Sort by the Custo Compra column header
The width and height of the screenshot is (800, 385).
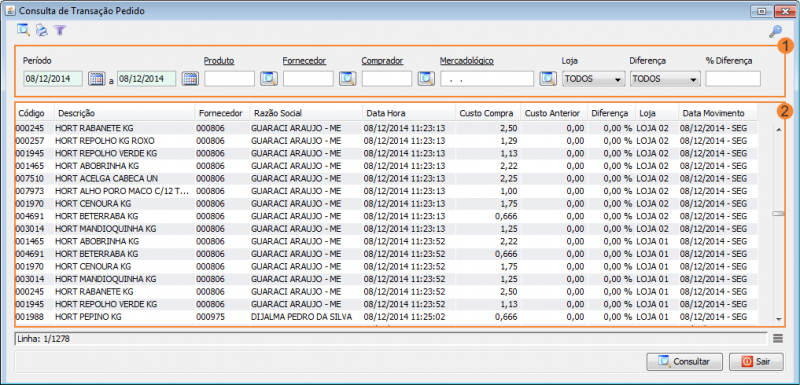coord(488,113)
